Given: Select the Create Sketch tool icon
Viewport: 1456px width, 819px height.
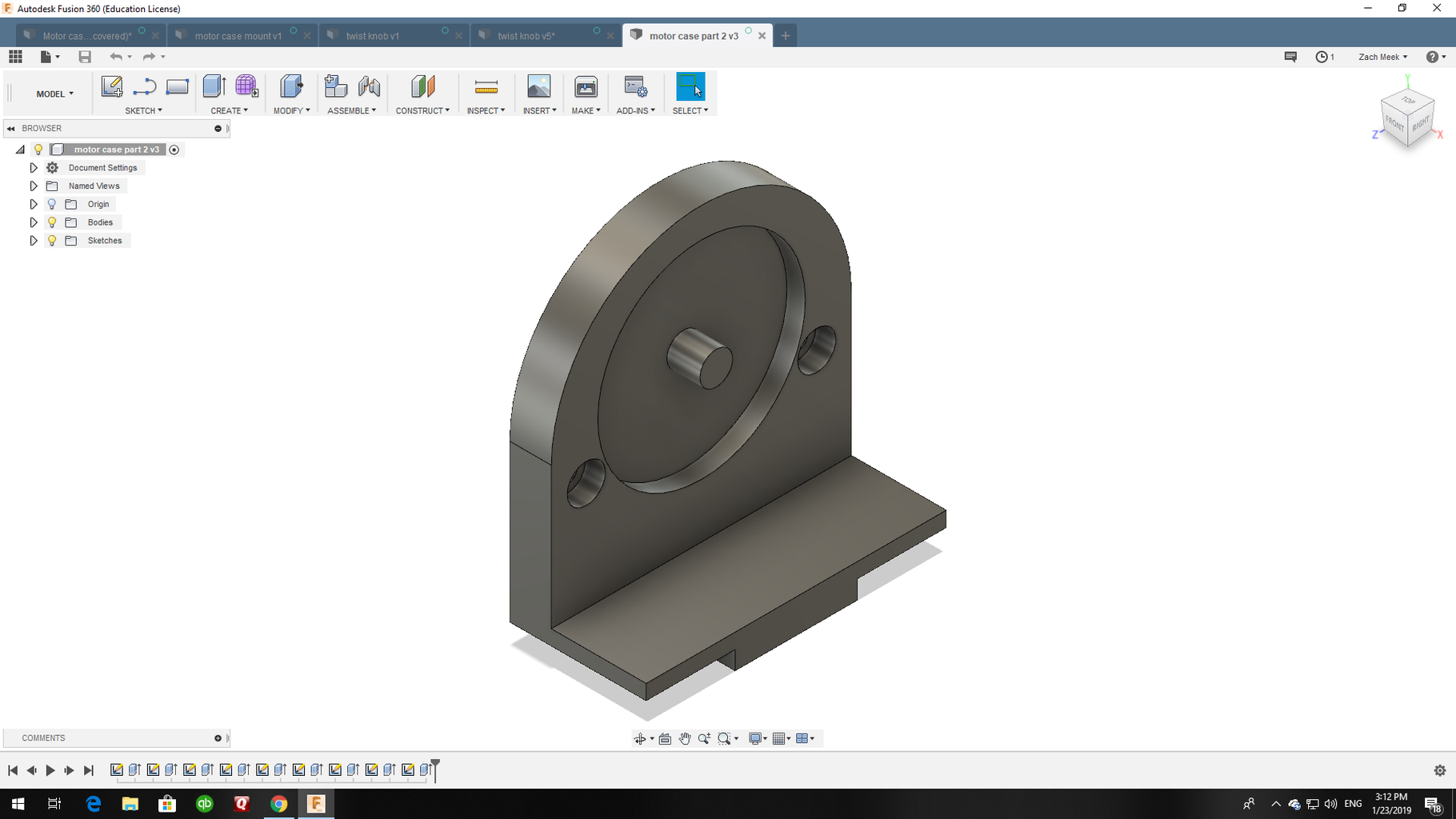Looking at the screenshot, I should coord(111,86).
